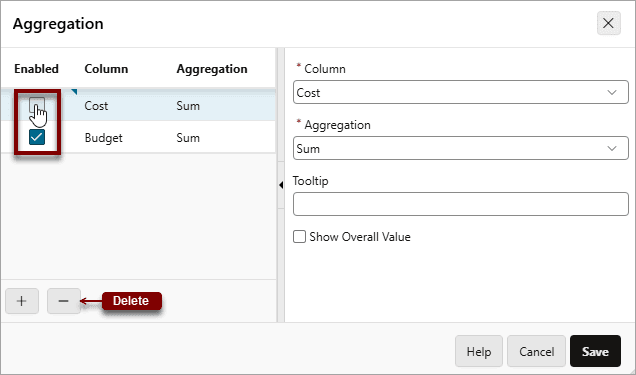Click the Column header in grid
Viewport: 636px width, 375px height.
pos(106,69)
